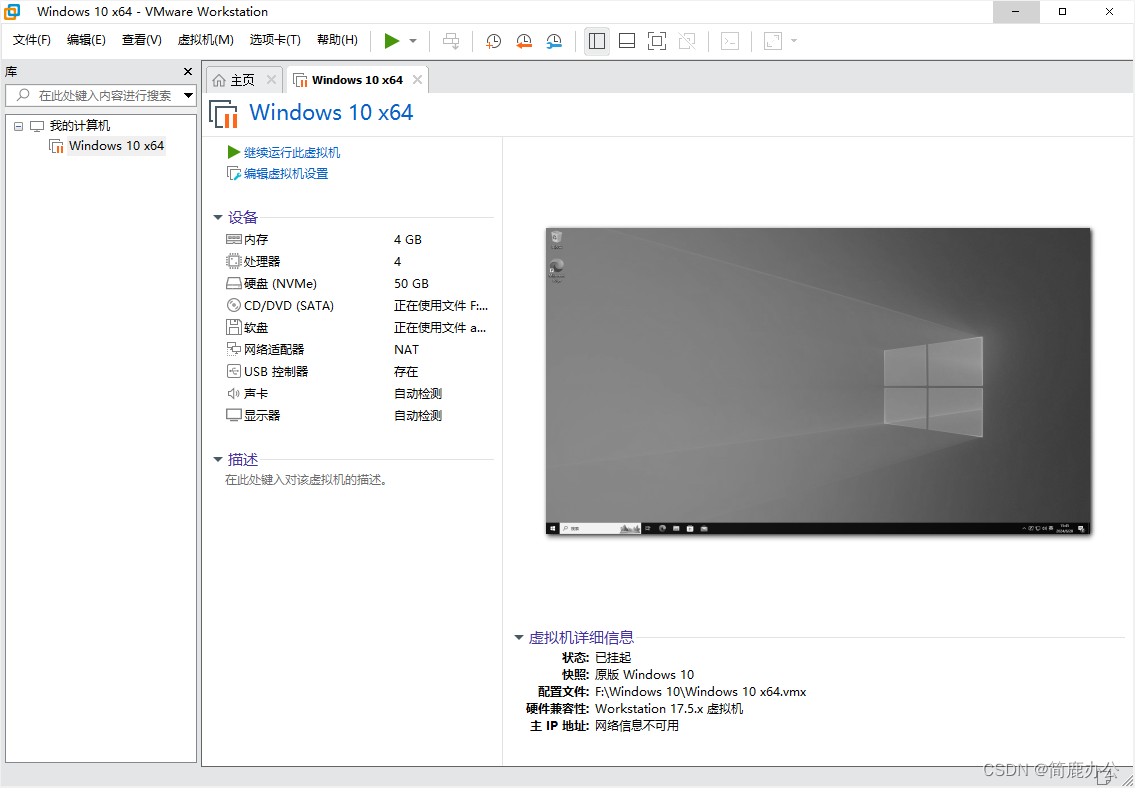Open the 编辑(E) menu
The height and width of the screenshot is (788, 1135).
click(86, 41)
